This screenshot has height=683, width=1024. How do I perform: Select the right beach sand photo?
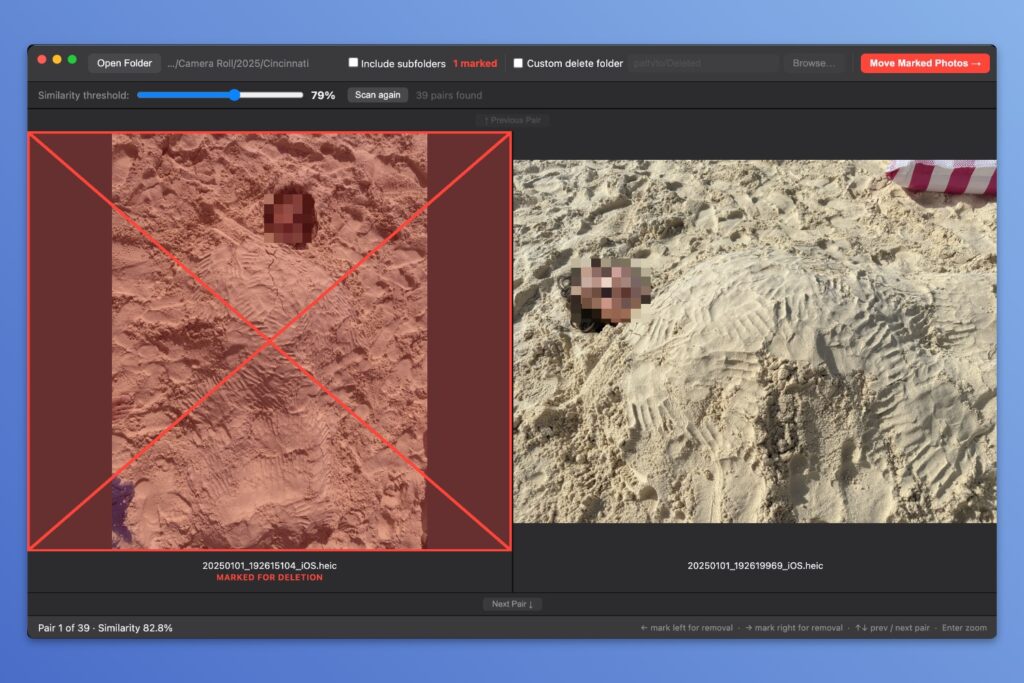[x=754, y=341]
